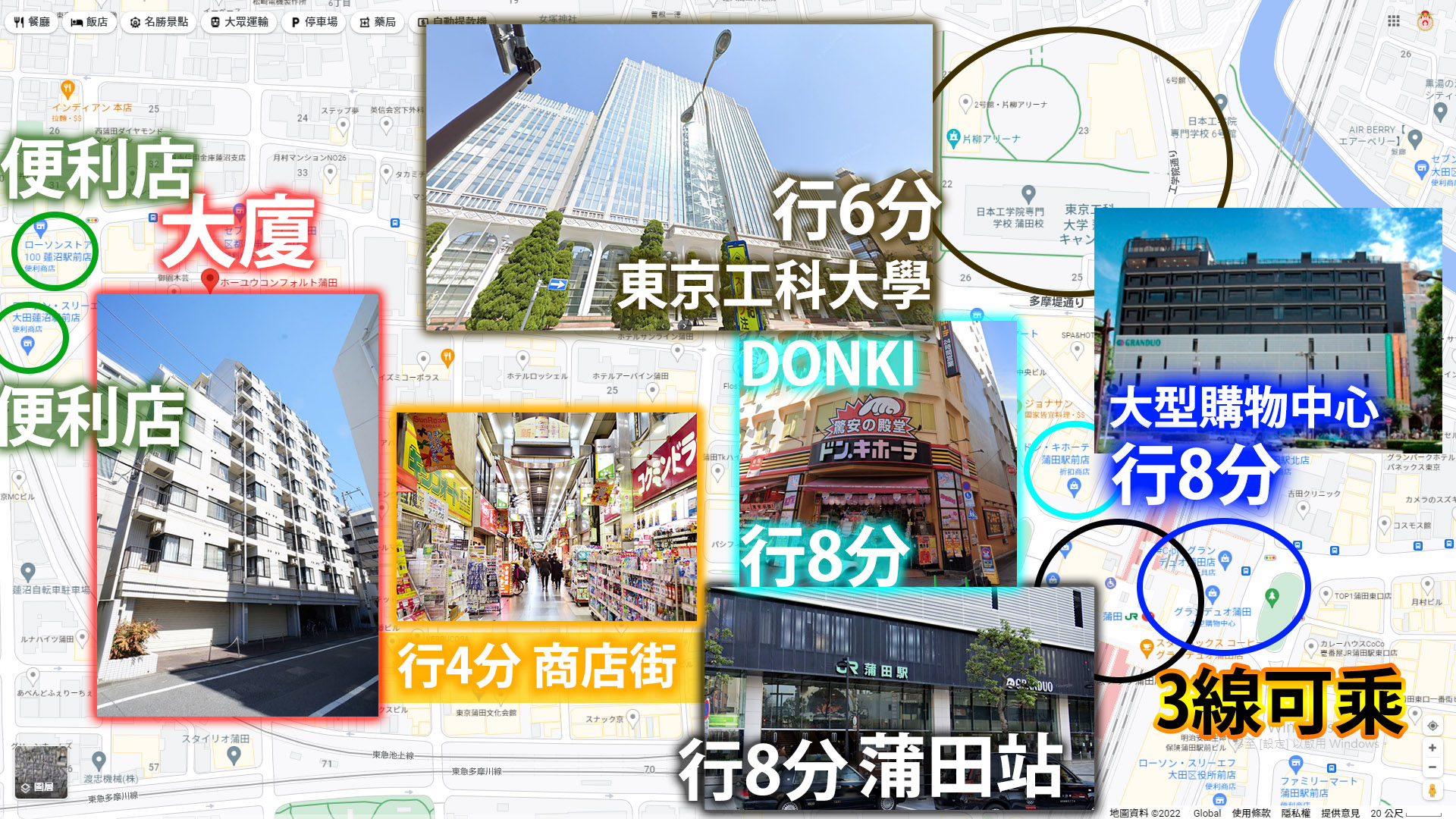Viewport: 1456px width, 819px height.
Task: Select the 英信会宮下外科 pin
Action: (386, 125)
